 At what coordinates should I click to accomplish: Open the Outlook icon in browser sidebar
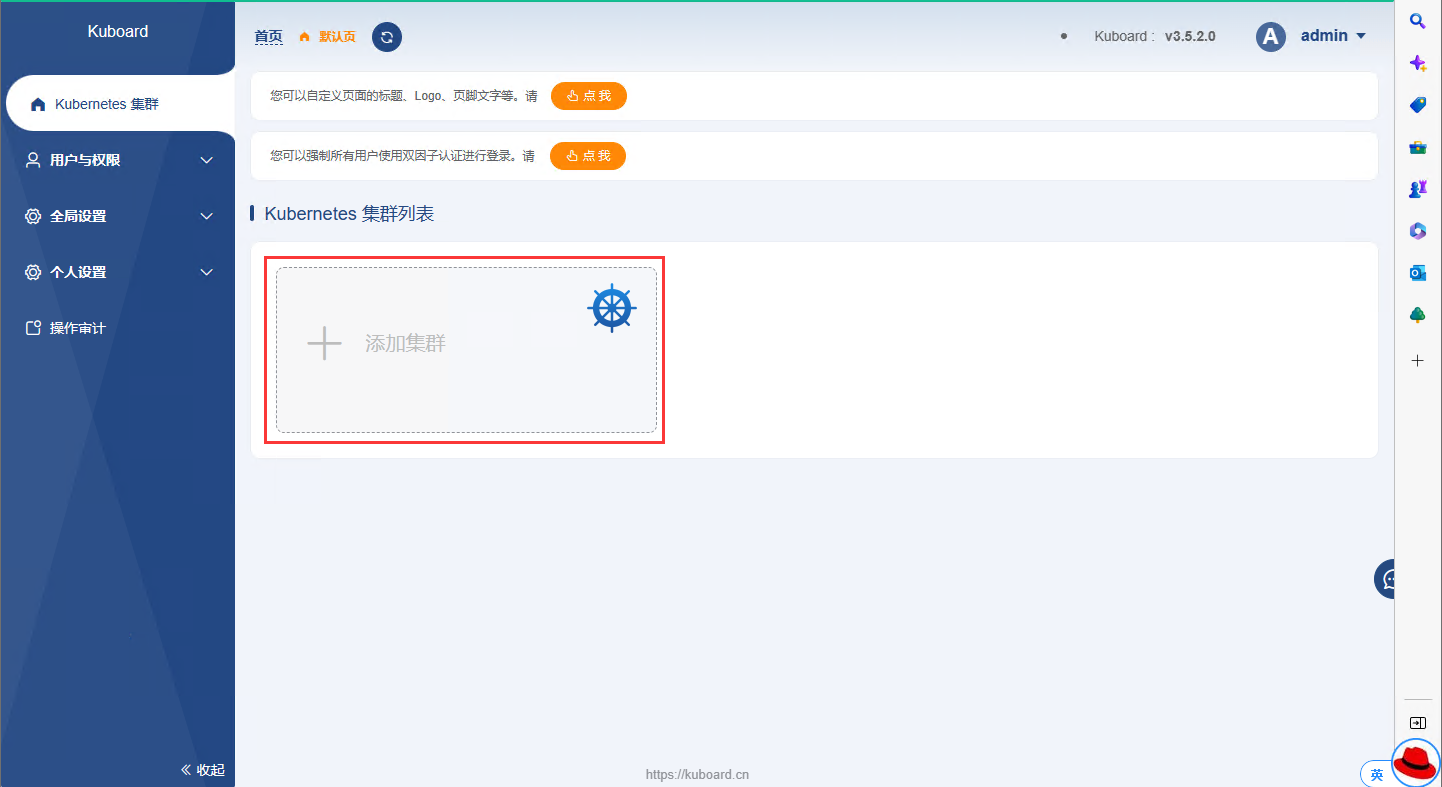pos(1418,273)
